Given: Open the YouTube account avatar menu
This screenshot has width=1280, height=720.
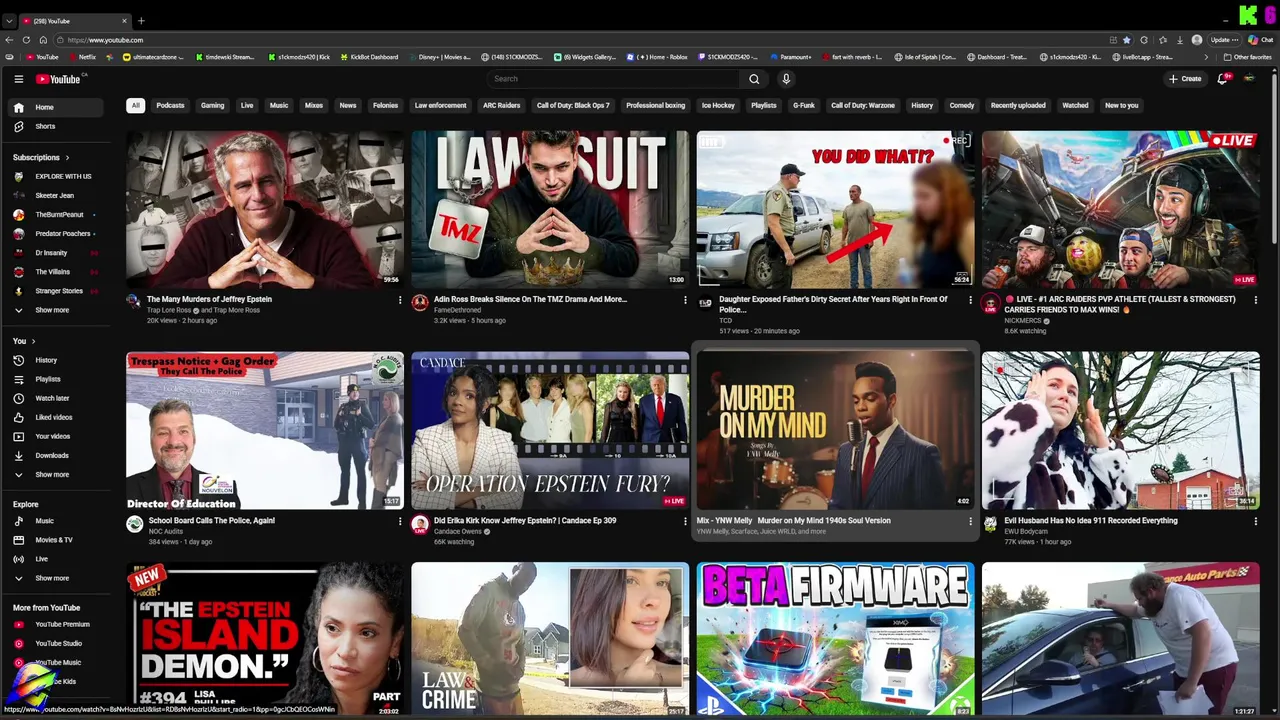Looking at the screenshot, I should click(1249, 79).
